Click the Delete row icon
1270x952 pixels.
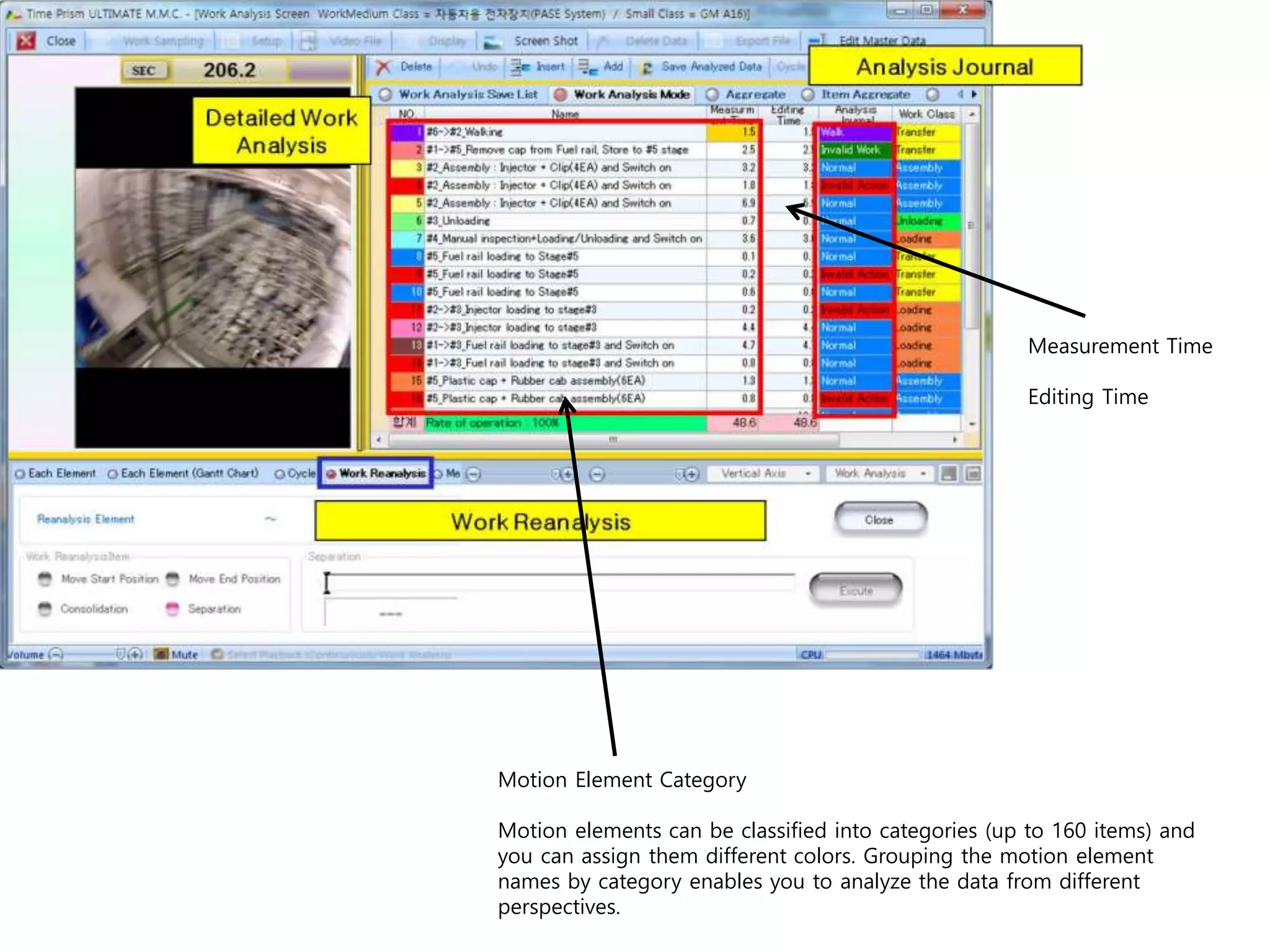tap(384, 67)
